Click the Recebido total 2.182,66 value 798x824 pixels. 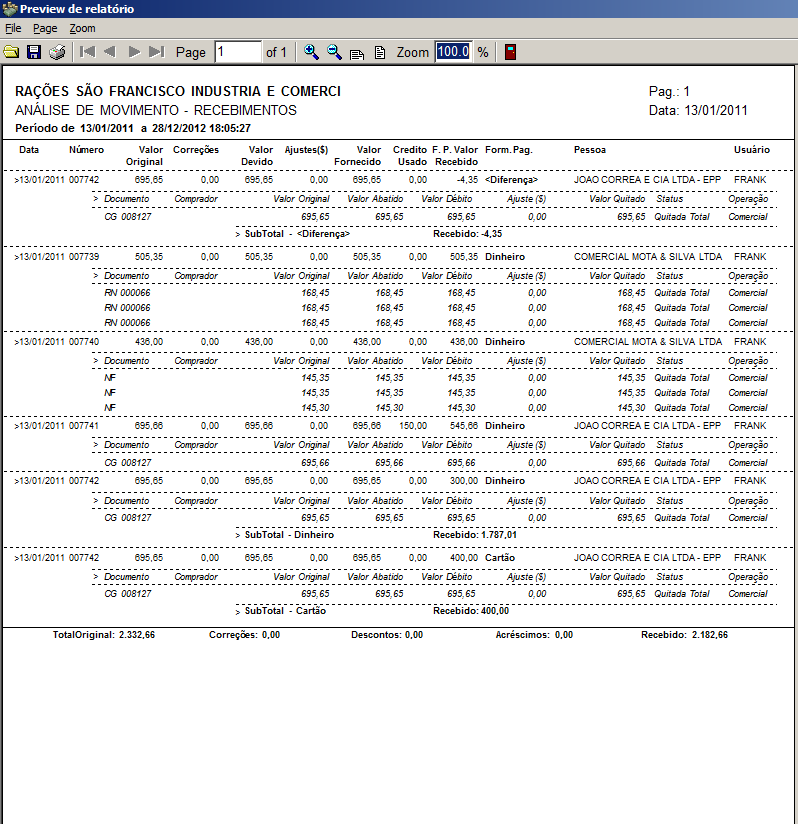tap(709, 635)
